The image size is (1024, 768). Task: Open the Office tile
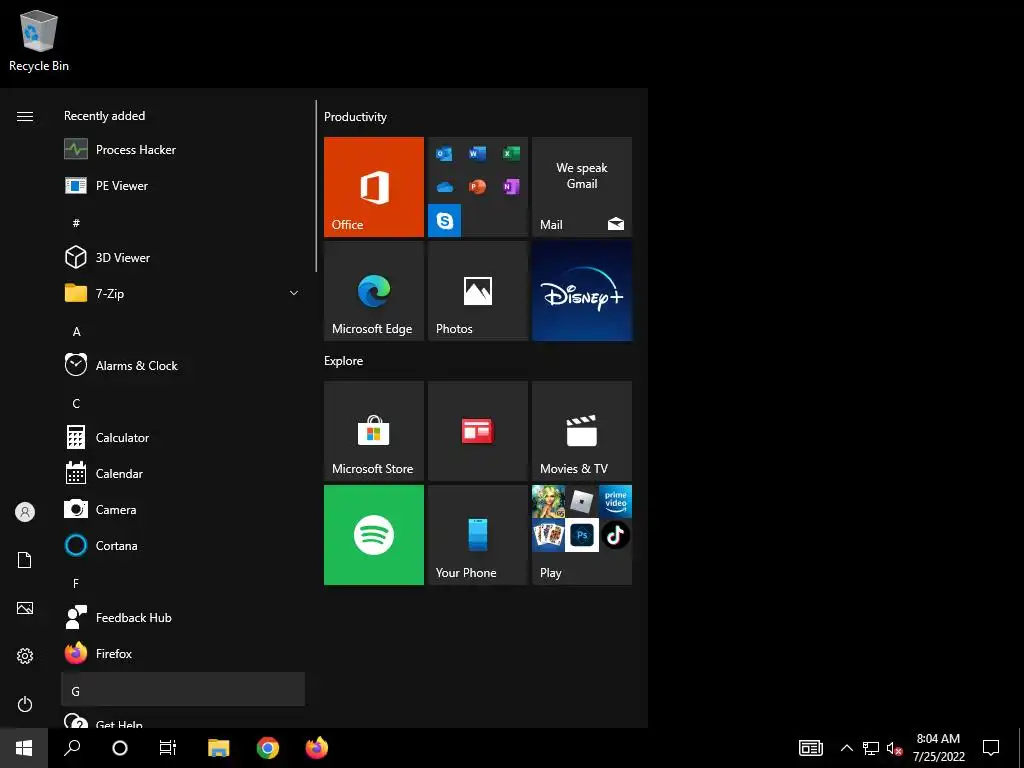(x=374, y=187)
